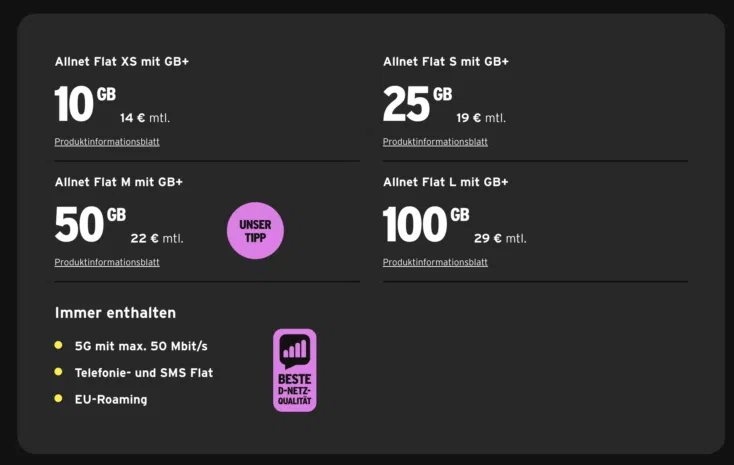Click the large 10 GB data figure
Viewport: 734px width, 465px height.
[x=85, y=104]
